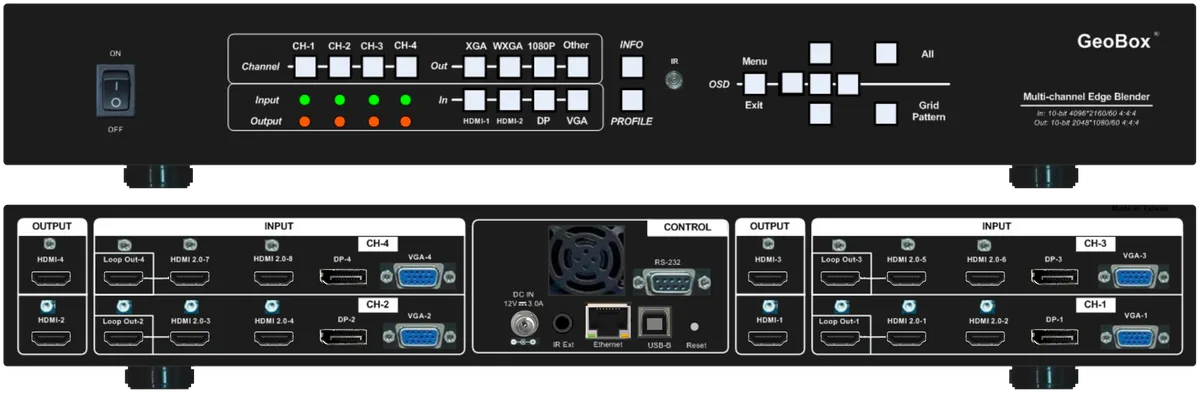
Task: Select the CH-3 channel button
Action: (372, 67)
